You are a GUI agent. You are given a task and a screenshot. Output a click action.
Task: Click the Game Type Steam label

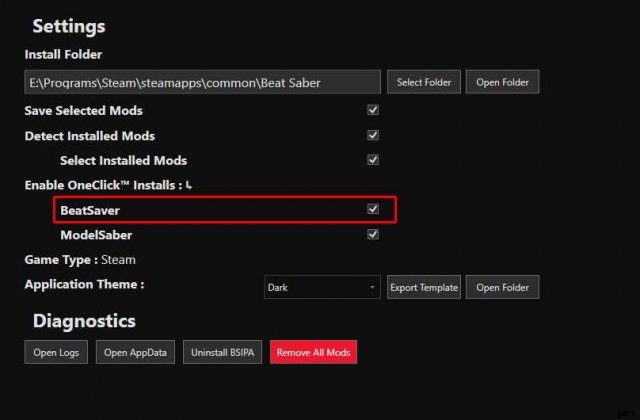(x=80, y=260)
